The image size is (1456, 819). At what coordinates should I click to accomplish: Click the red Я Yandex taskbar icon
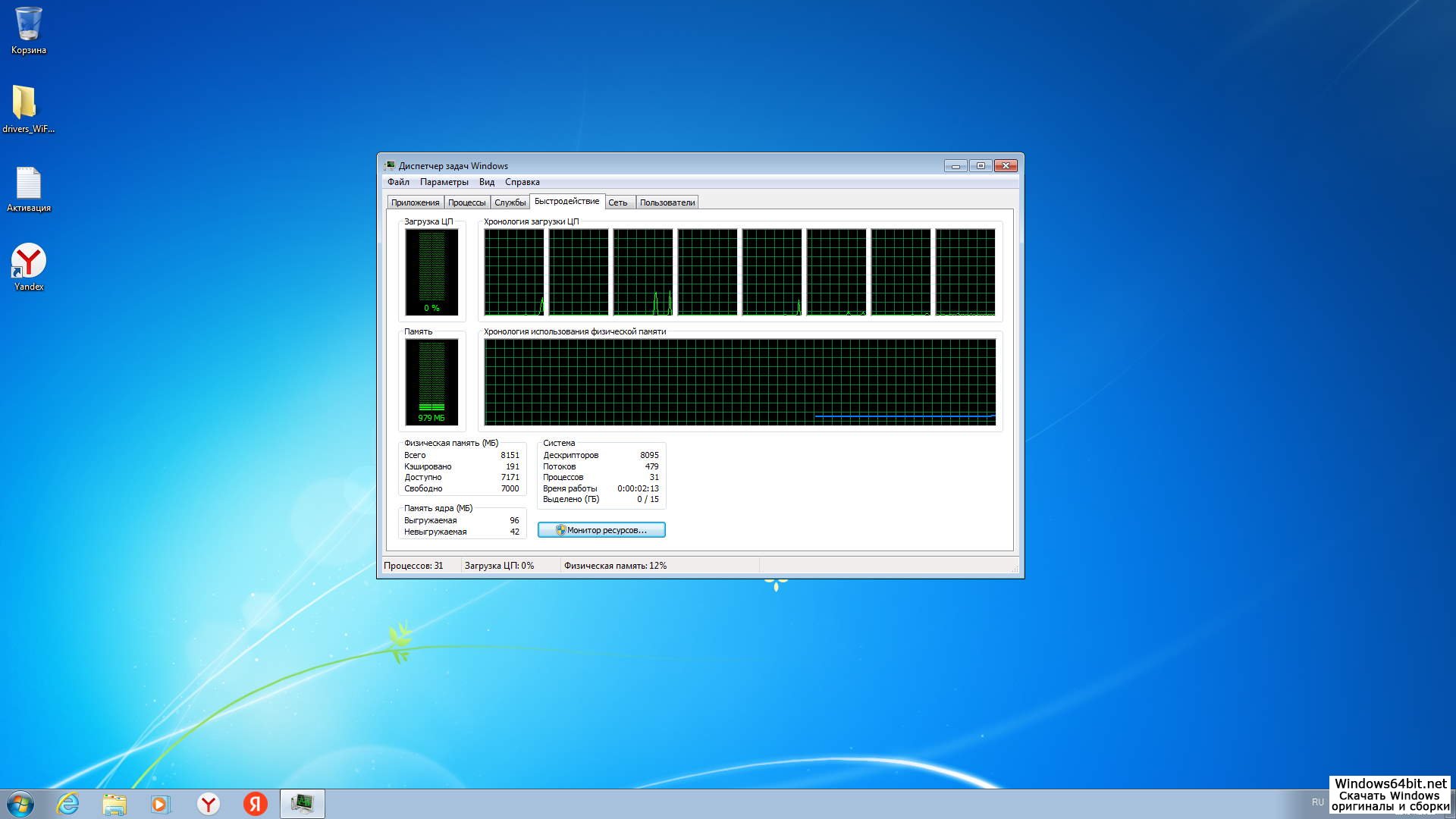pyautogui.click(x=256, y=804)
